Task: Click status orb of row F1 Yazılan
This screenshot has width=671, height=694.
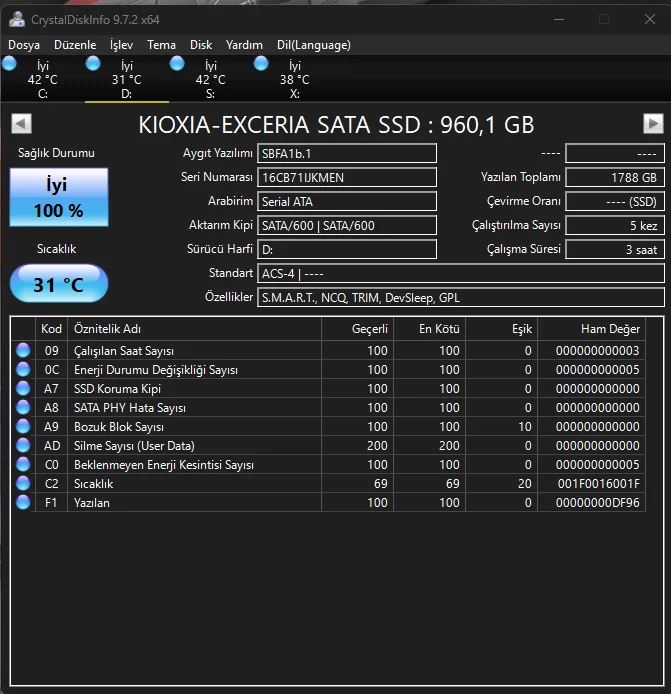Action: tap(23, 502)
